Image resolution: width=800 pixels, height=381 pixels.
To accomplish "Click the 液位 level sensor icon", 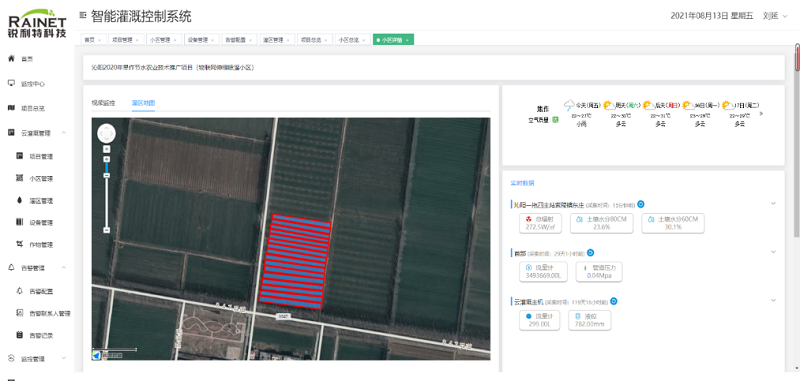I will [x=578, y=316].
